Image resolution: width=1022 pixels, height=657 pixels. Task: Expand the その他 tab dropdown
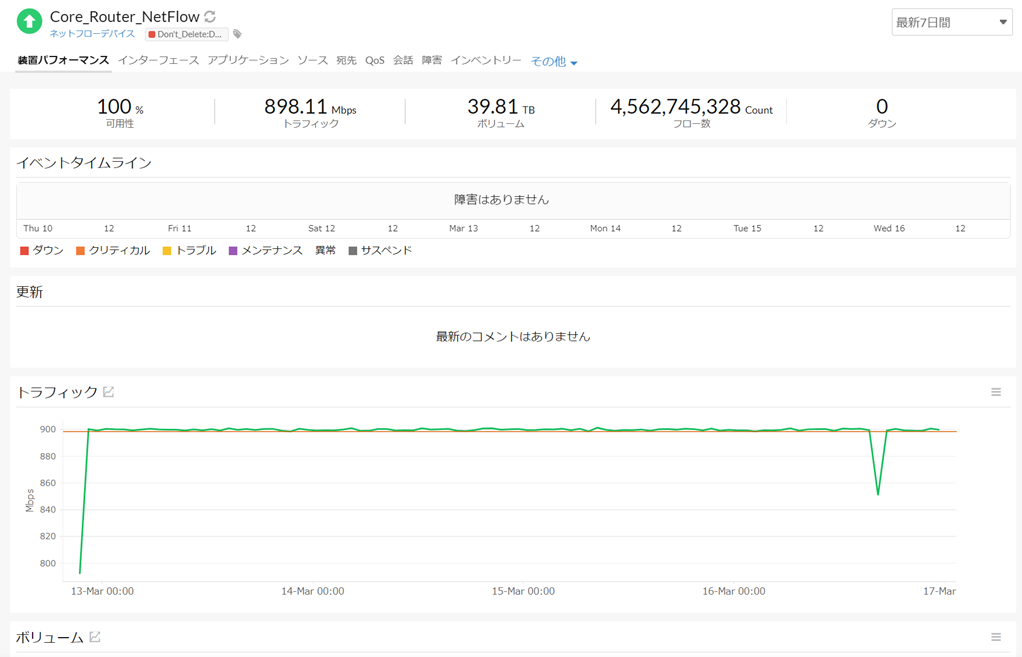point(554,62)
